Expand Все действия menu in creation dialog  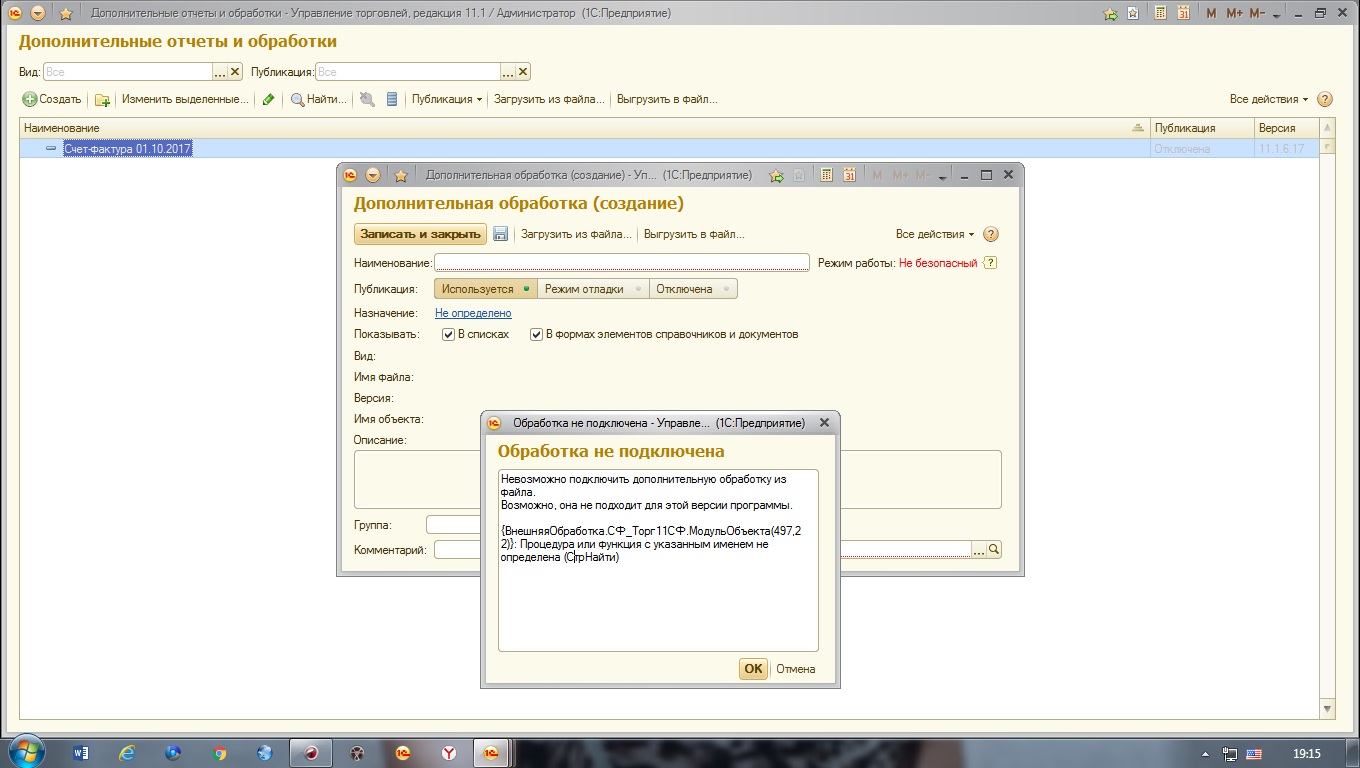pos(935,234)
